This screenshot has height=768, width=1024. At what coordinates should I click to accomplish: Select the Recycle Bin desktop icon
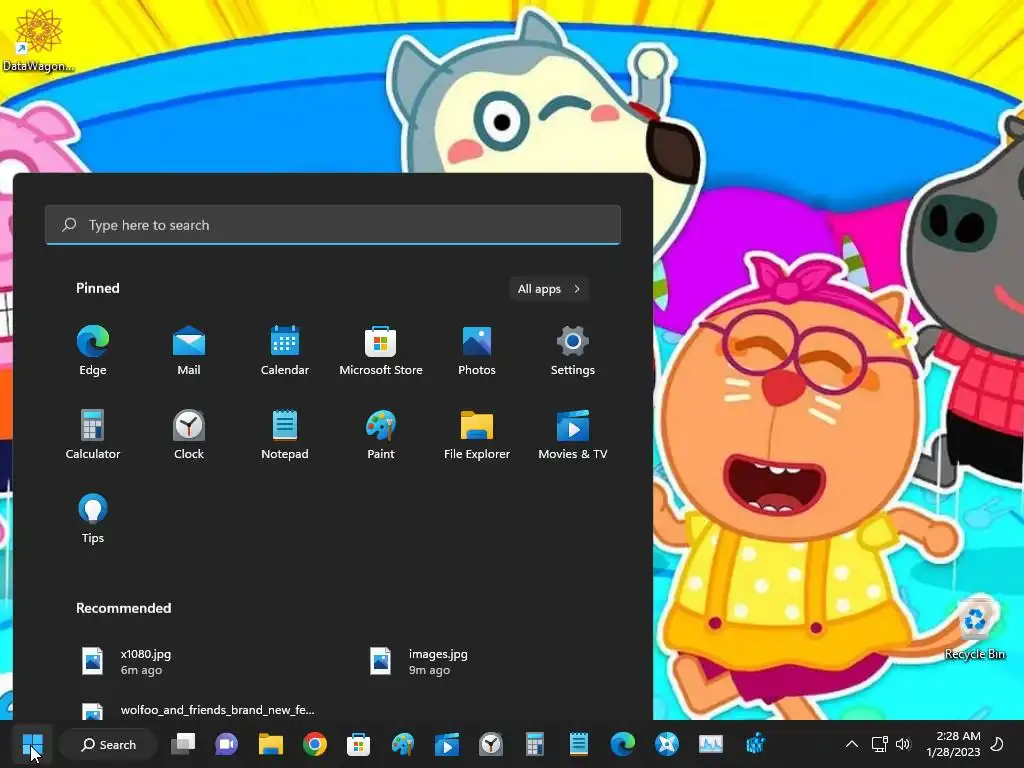point(974,629)
